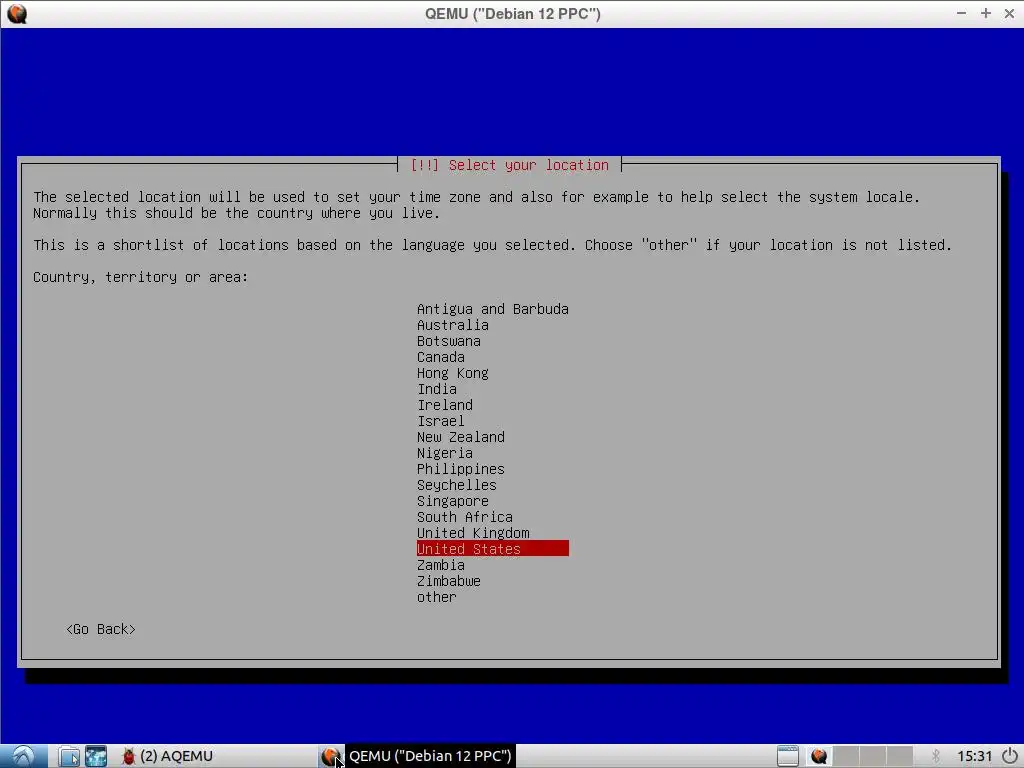Select Singapore entry
This screenshot has height=768, width=1024.
[x=453, y=501]
